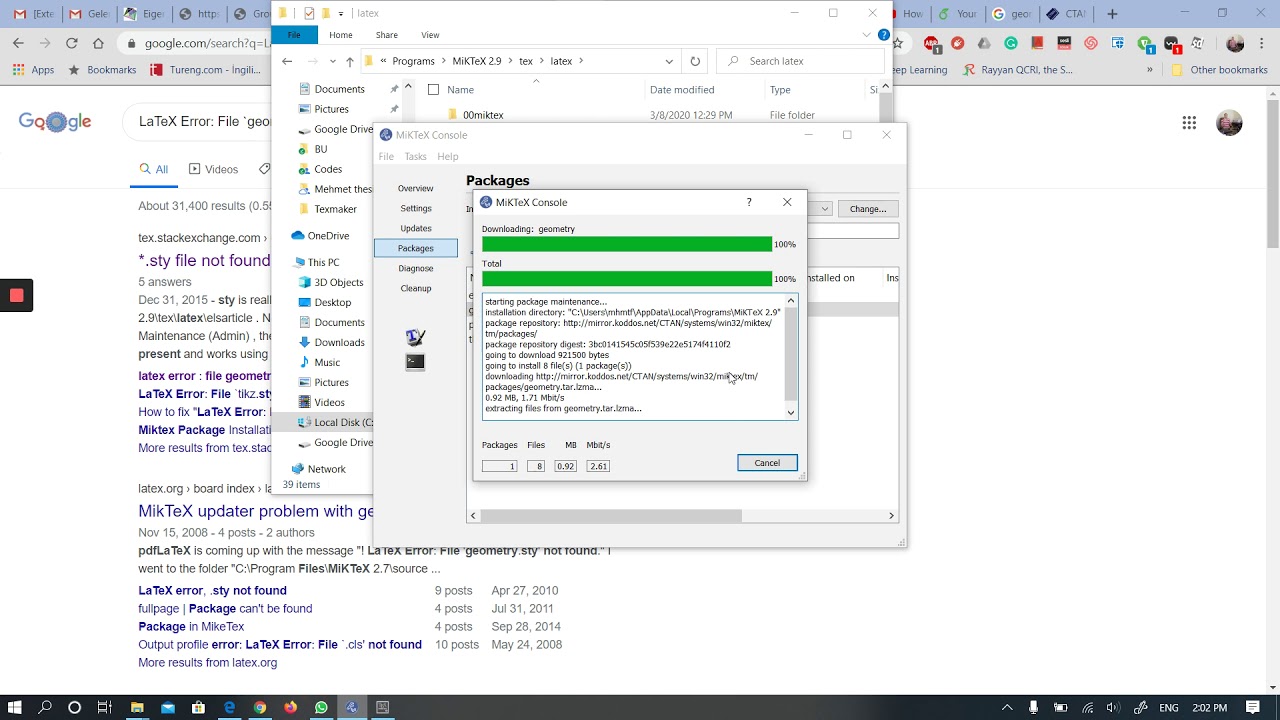Open the Diagnose page in MiKTeX Console
This screenshot has width=1280, height=720.
(415, 268)
